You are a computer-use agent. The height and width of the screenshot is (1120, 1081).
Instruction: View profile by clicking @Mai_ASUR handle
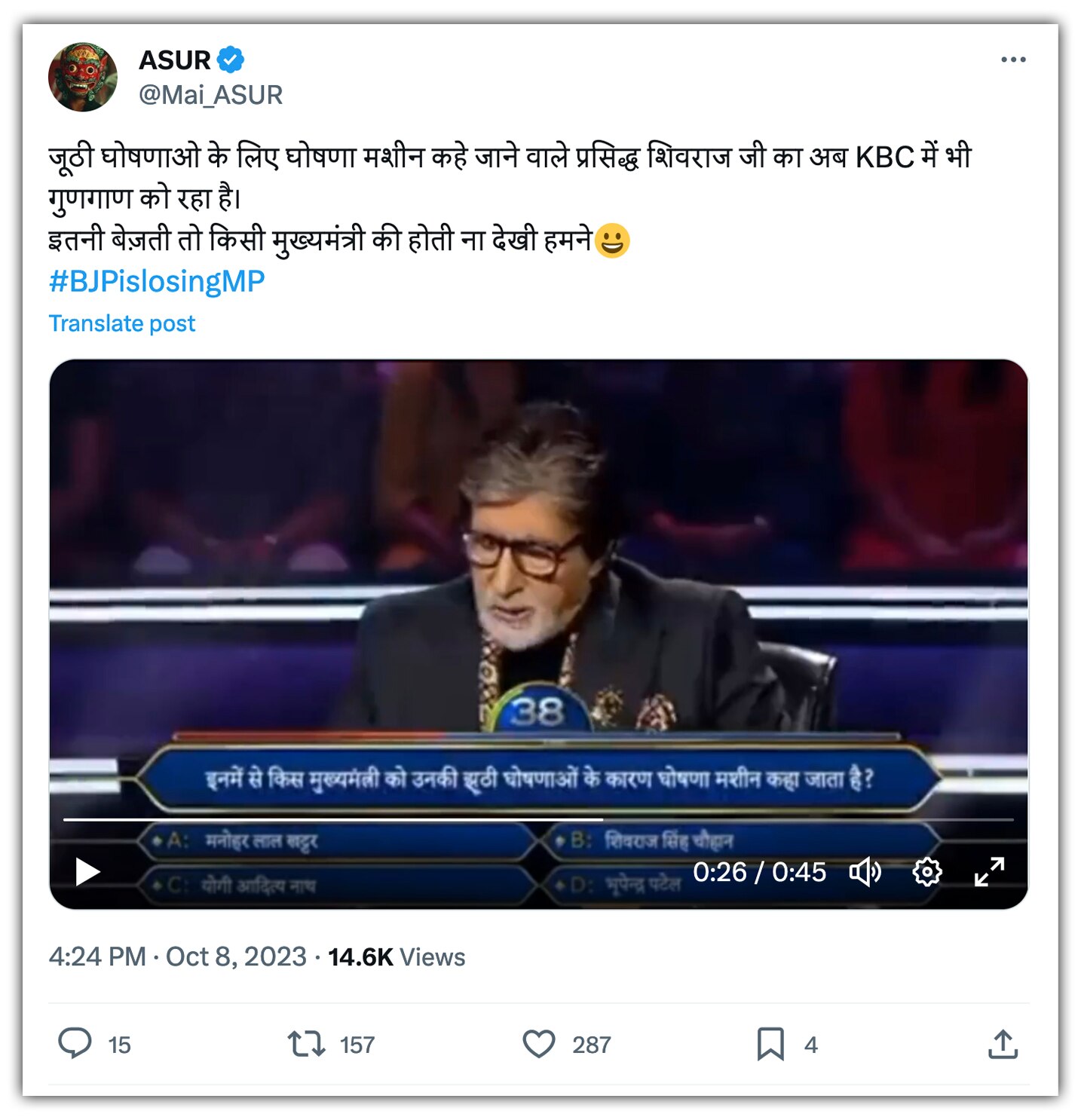[213, 94]
